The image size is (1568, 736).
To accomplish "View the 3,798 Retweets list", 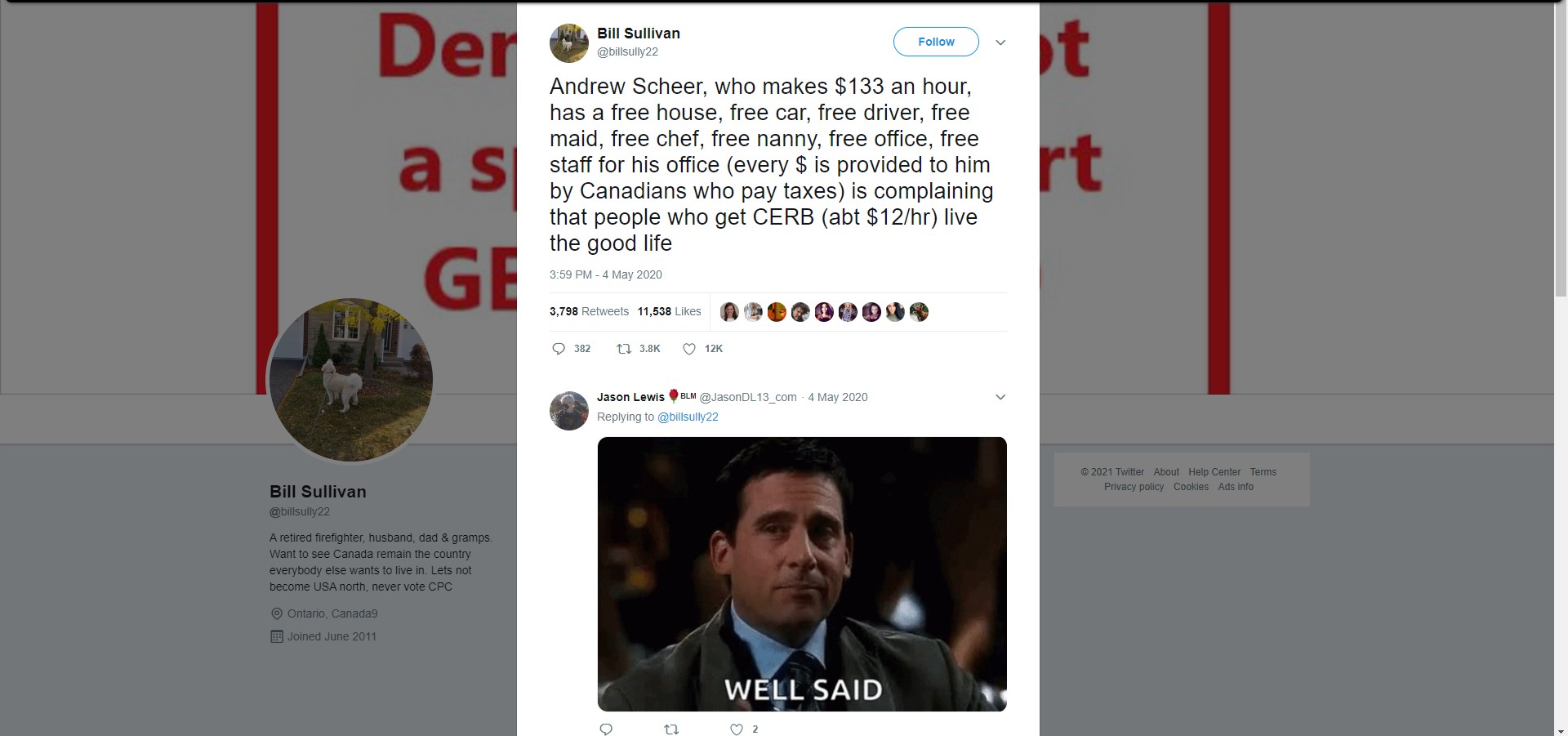I will [589, 311].
